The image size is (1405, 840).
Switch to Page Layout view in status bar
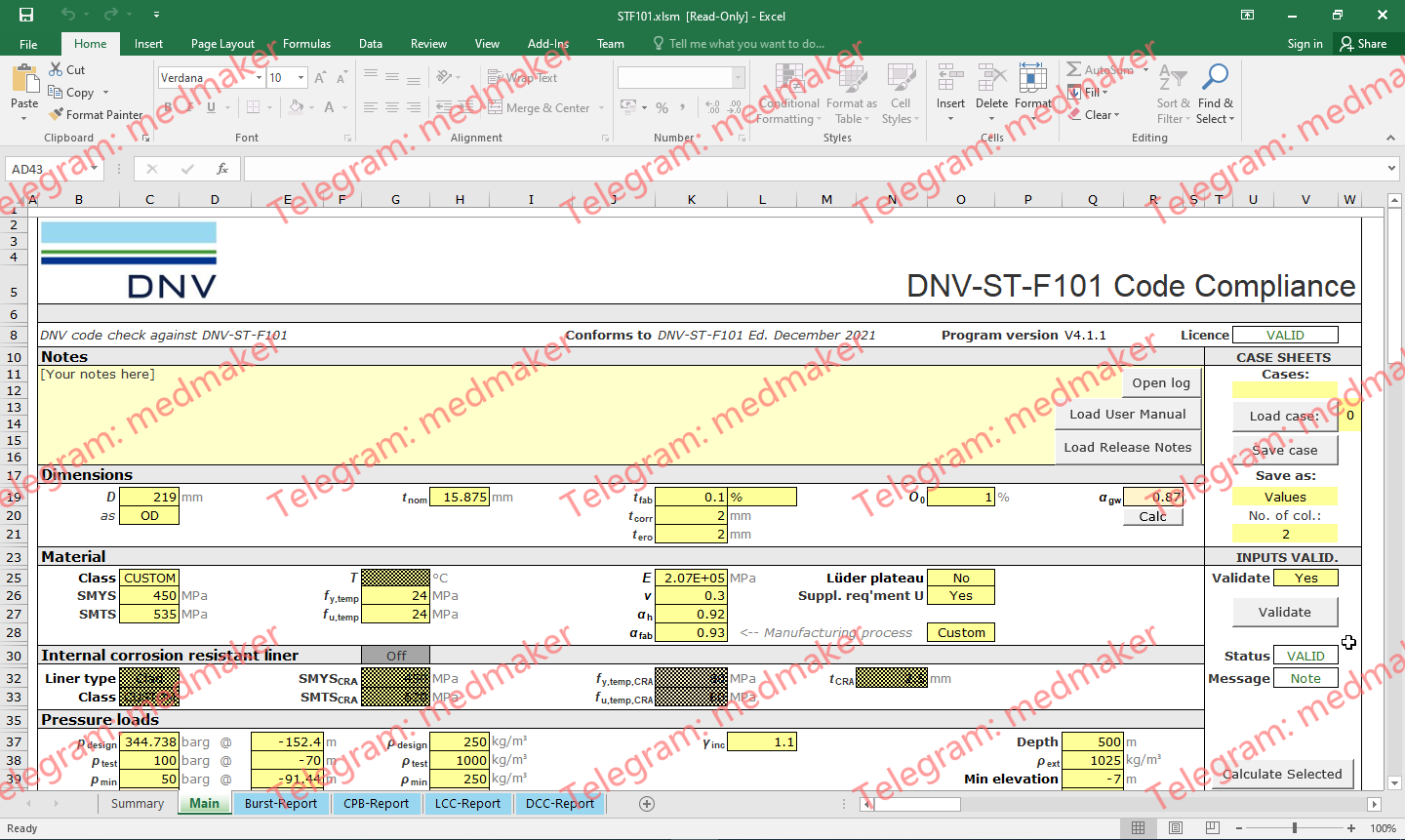point(1176,828)
